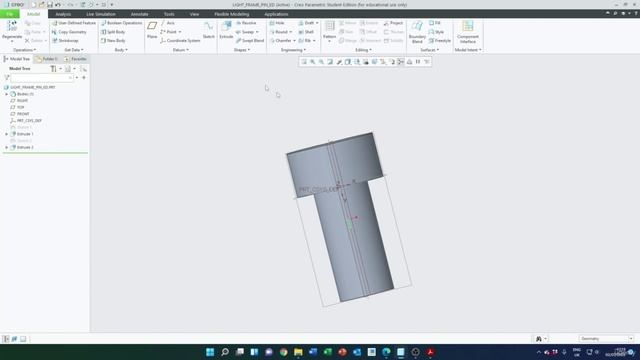Switch to the Annotate ribbon tab

[x=140, y=14]
